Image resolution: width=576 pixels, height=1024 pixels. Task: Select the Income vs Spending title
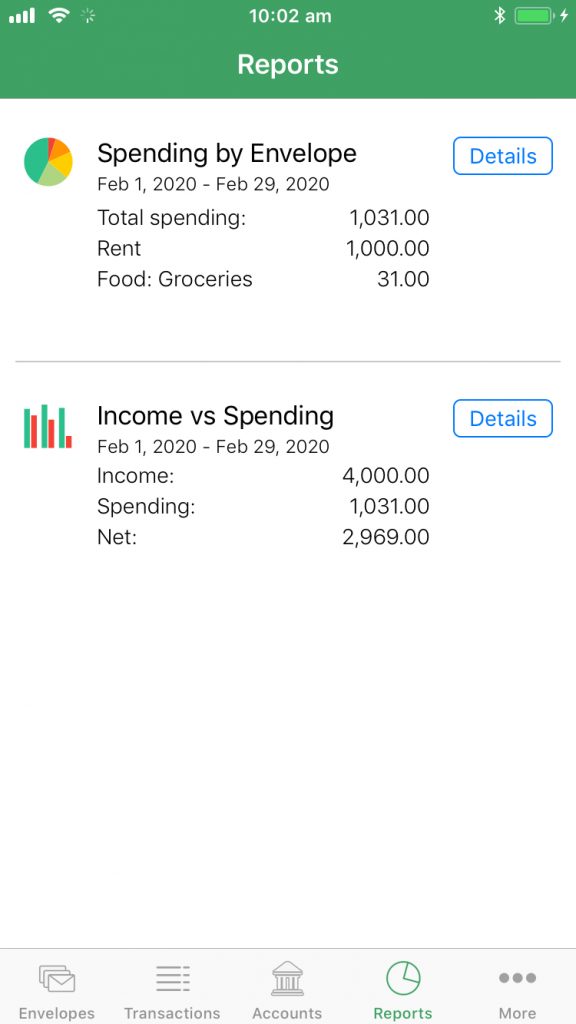(x=216, y=416)
